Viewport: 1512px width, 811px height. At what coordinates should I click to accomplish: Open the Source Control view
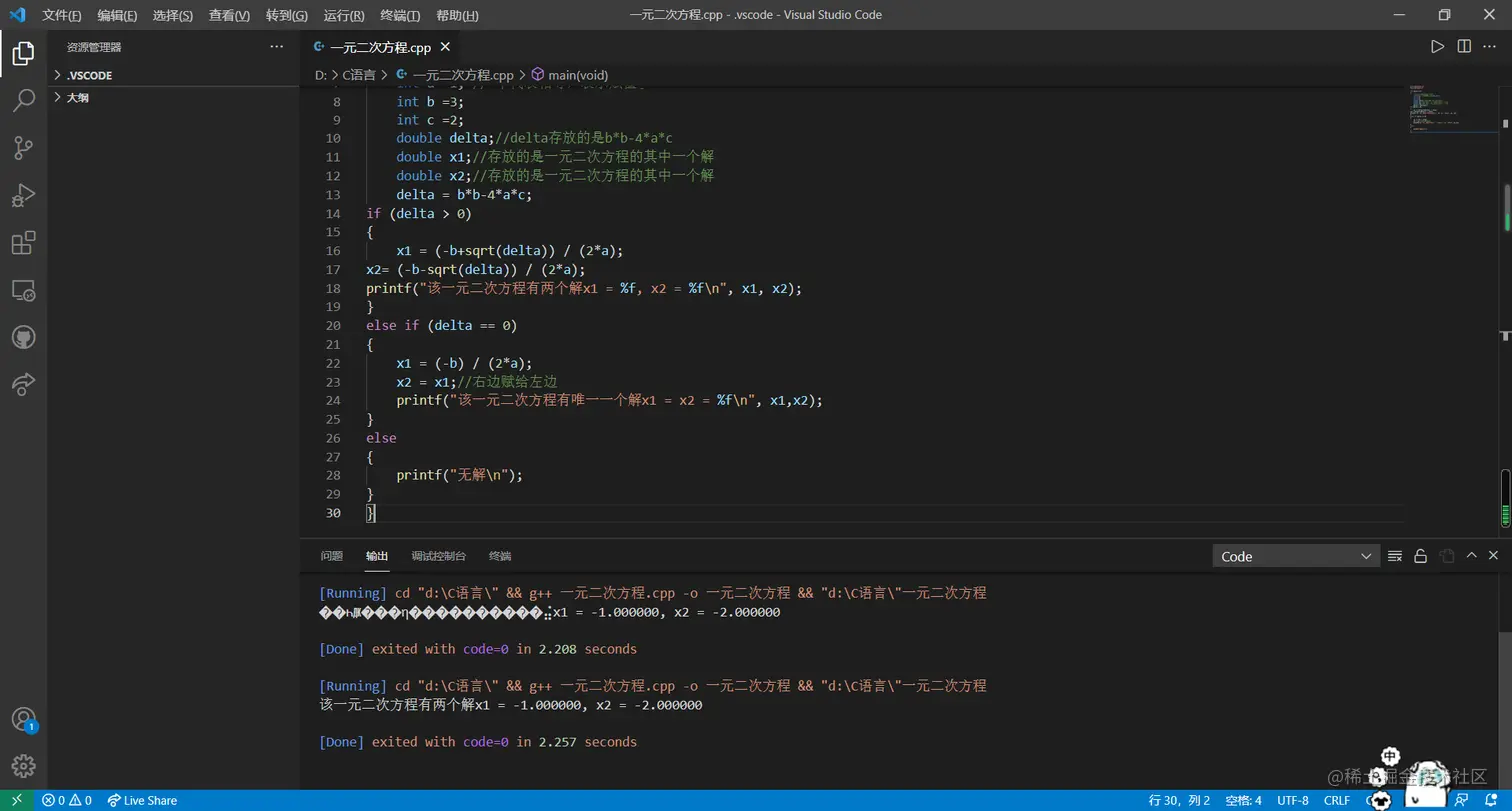coord(23,148)
